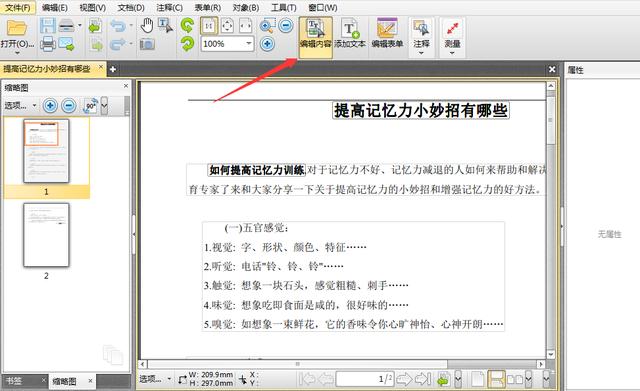Zoom out with the main toolbar minus button
Viewport: 640px width, 391px height.
pos(286,26)
